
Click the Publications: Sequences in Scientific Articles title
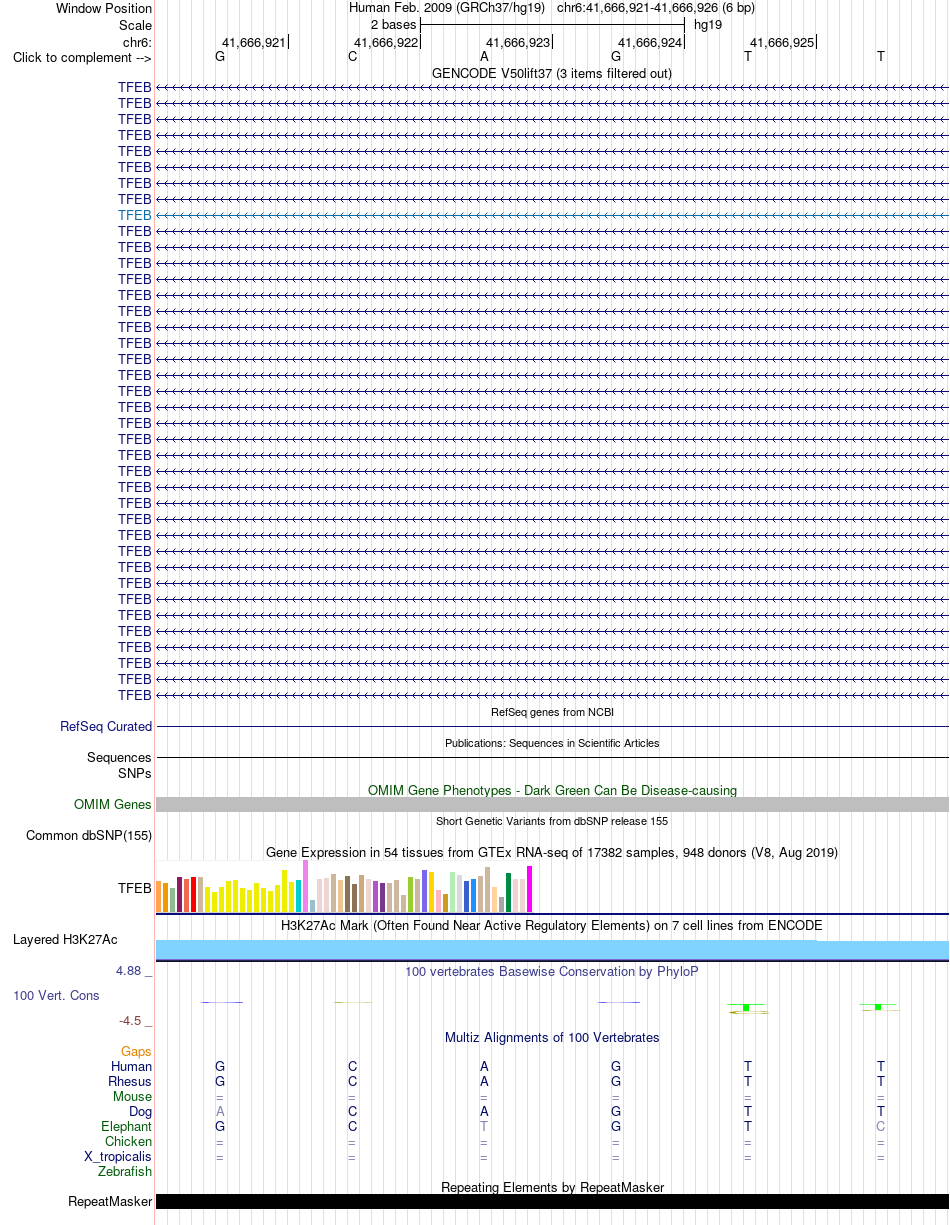[x=552, y=743]
